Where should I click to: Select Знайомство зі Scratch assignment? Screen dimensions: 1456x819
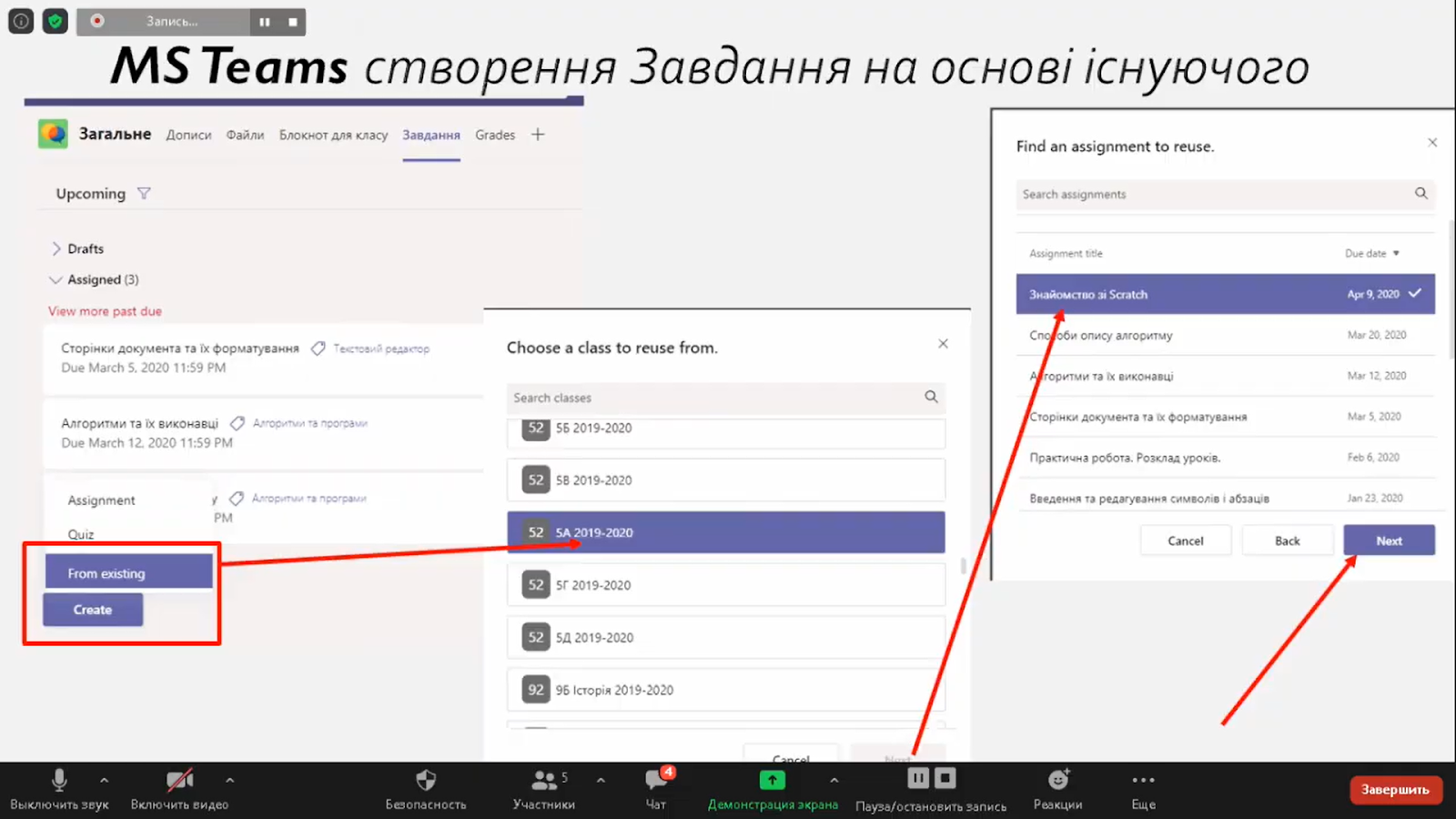pyautogui.click(x=1225, y=294)
